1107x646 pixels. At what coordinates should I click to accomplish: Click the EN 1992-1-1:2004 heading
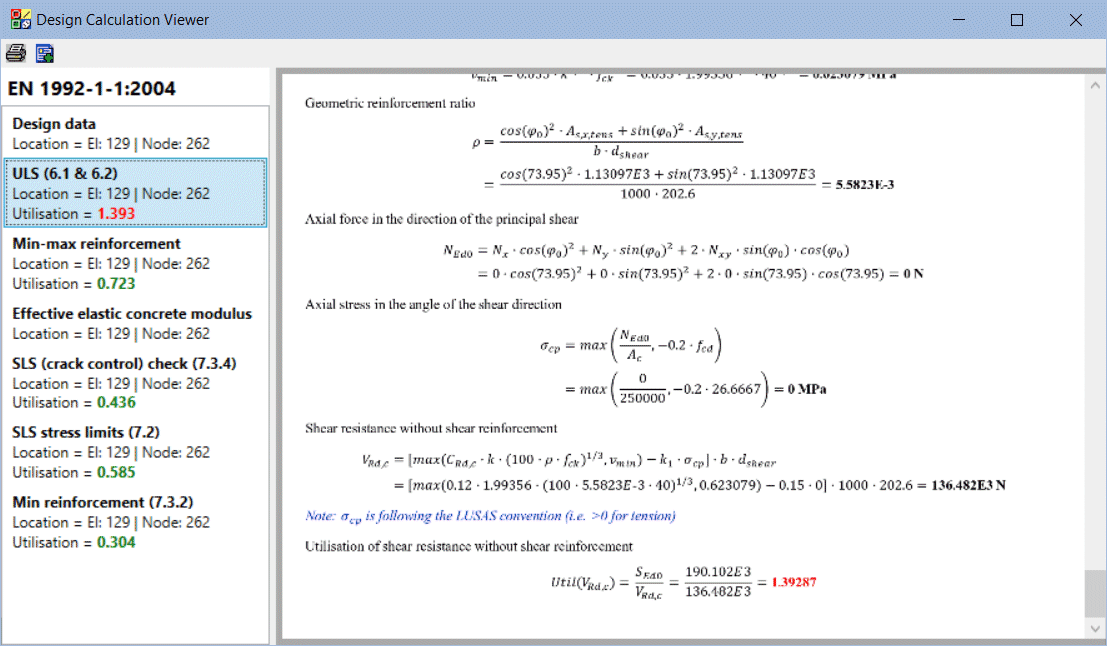[x=92, y=89]
